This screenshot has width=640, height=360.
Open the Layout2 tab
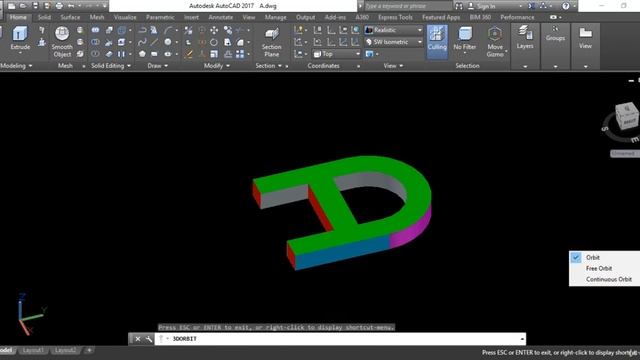click(x=65, y=350)
